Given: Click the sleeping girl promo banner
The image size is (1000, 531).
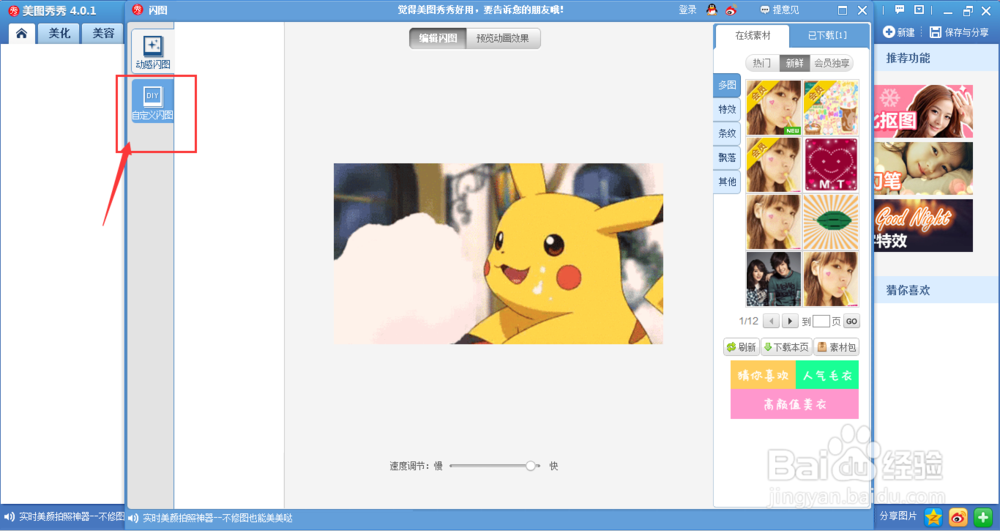Looking at the screenshot, I should click(923, 168).
